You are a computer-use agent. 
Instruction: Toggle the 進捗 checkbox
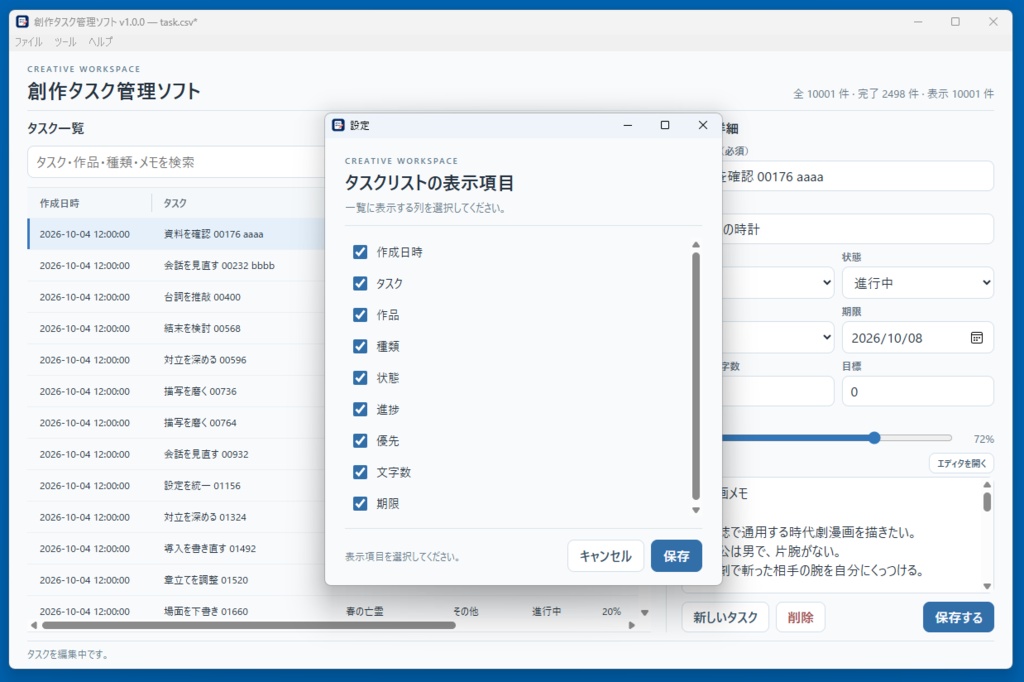point(360,410)
